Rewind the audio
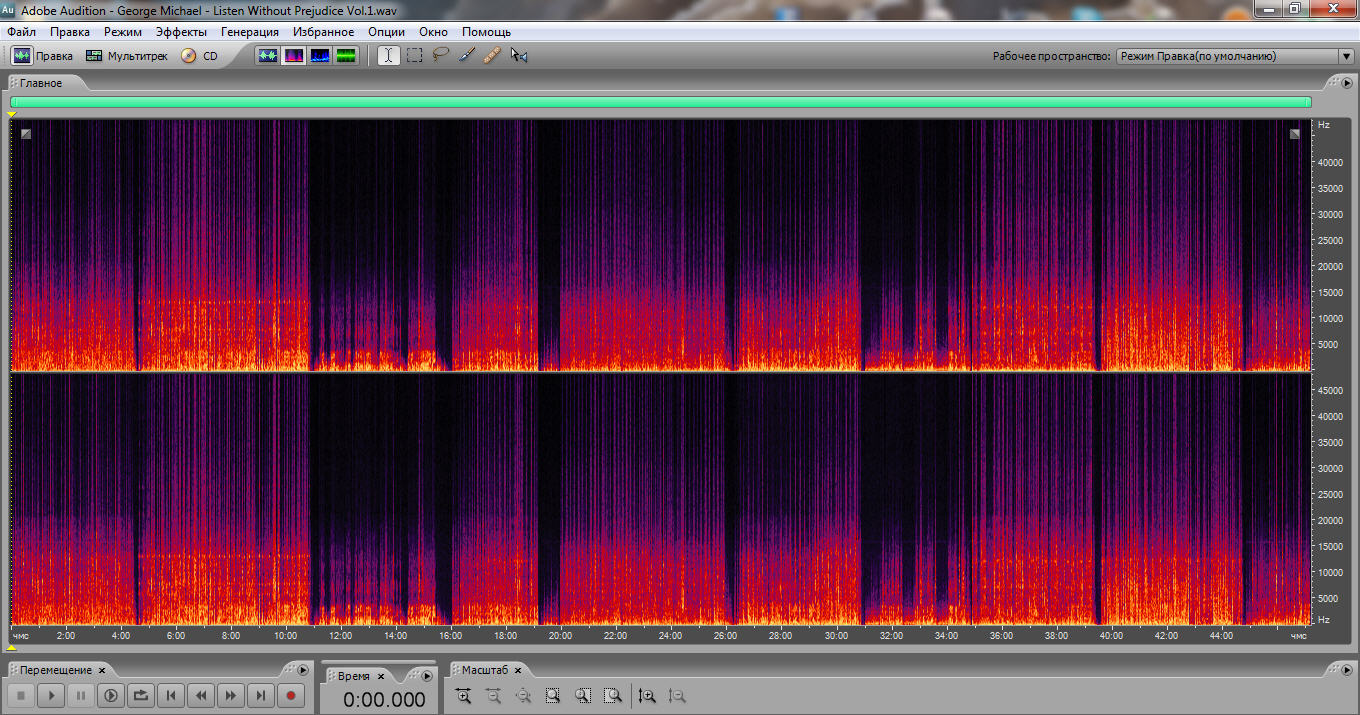Screen dimensions: 1360x715 (x=201, y=695)
